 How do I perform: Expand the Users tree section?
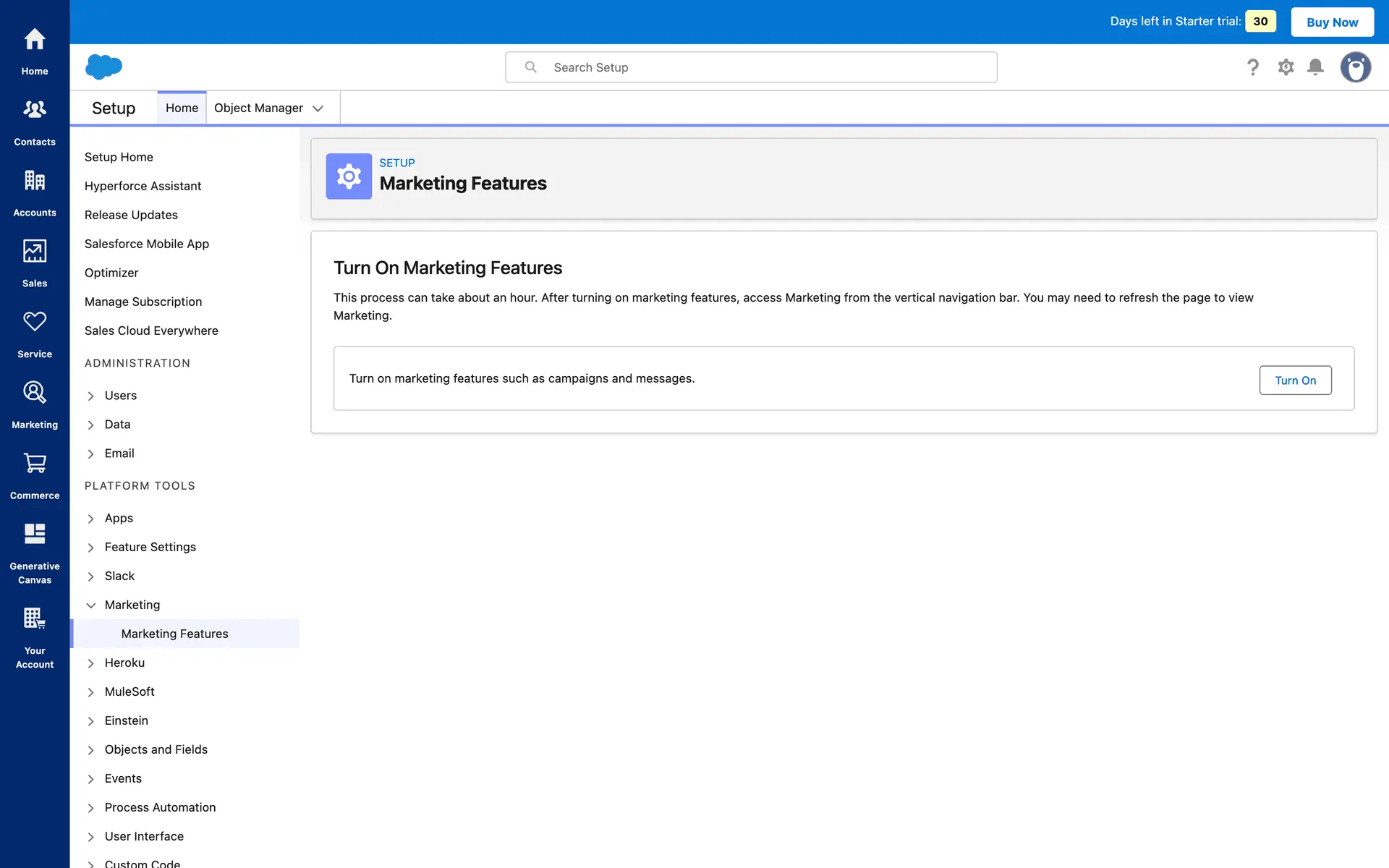(91, 396)
